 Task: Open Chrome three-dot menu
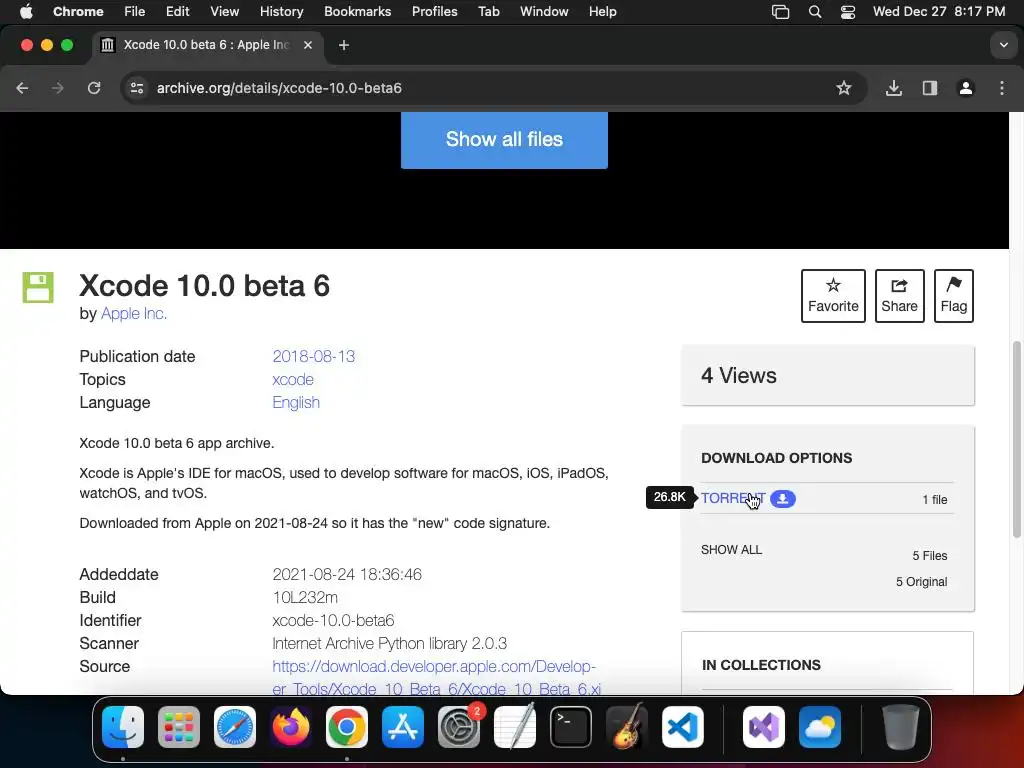1002,88
